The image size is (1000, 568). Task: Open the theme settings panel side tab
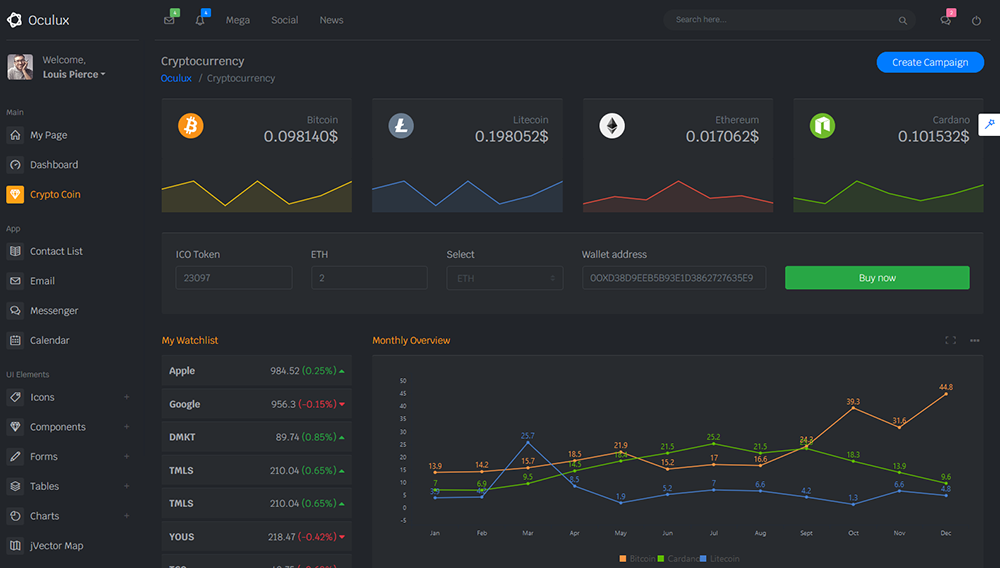click(x=989, y=124)
